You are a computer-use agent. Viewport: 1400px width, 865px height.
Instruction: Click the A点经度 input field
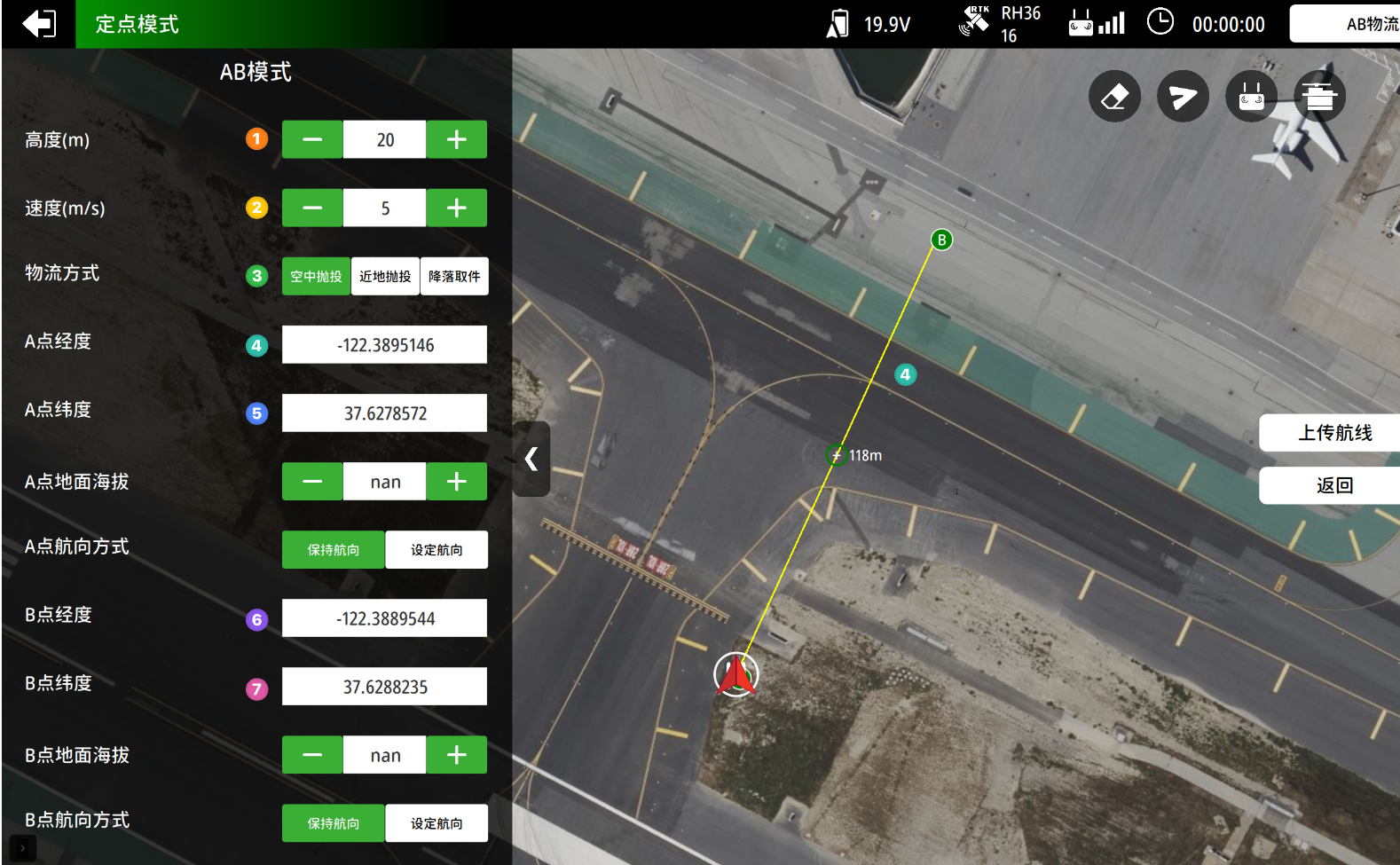pyautogui.click(x=384, y=345)
